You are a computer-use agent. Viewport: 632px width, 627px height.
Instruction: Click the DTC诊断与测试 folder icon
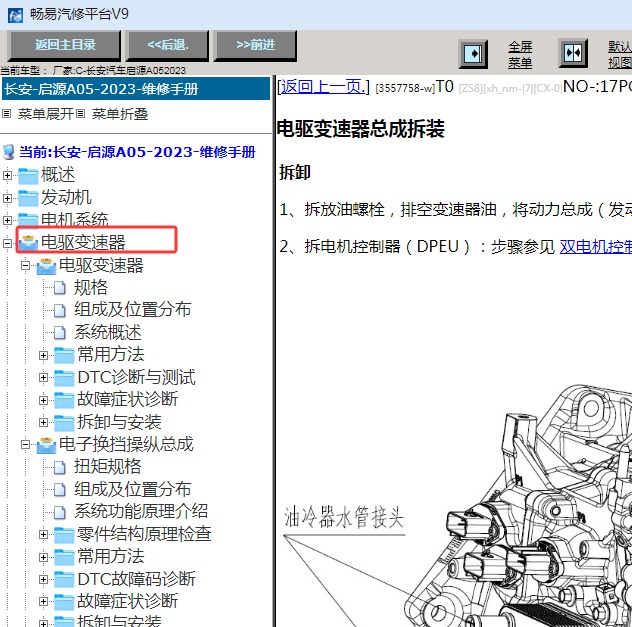tap(64, 378)
